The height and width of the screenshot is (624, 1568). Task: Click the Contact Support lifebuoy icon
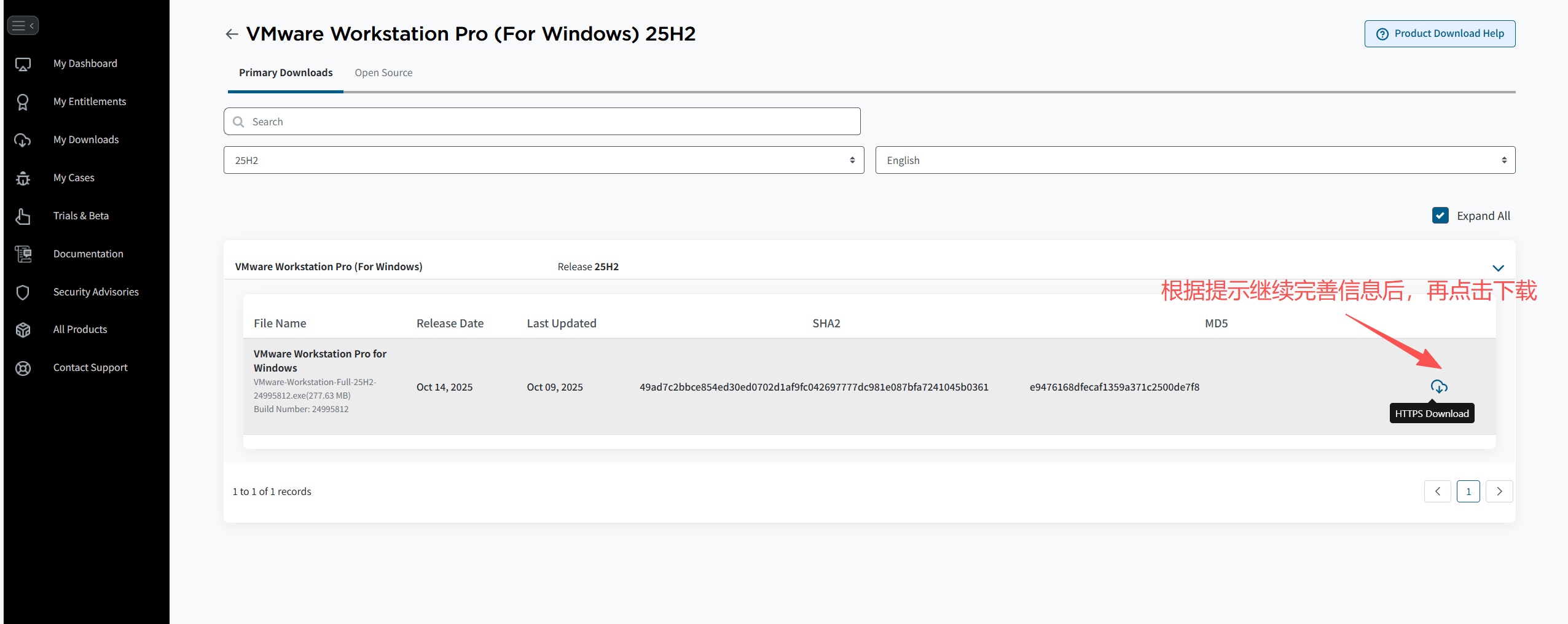tap(23, 368)
